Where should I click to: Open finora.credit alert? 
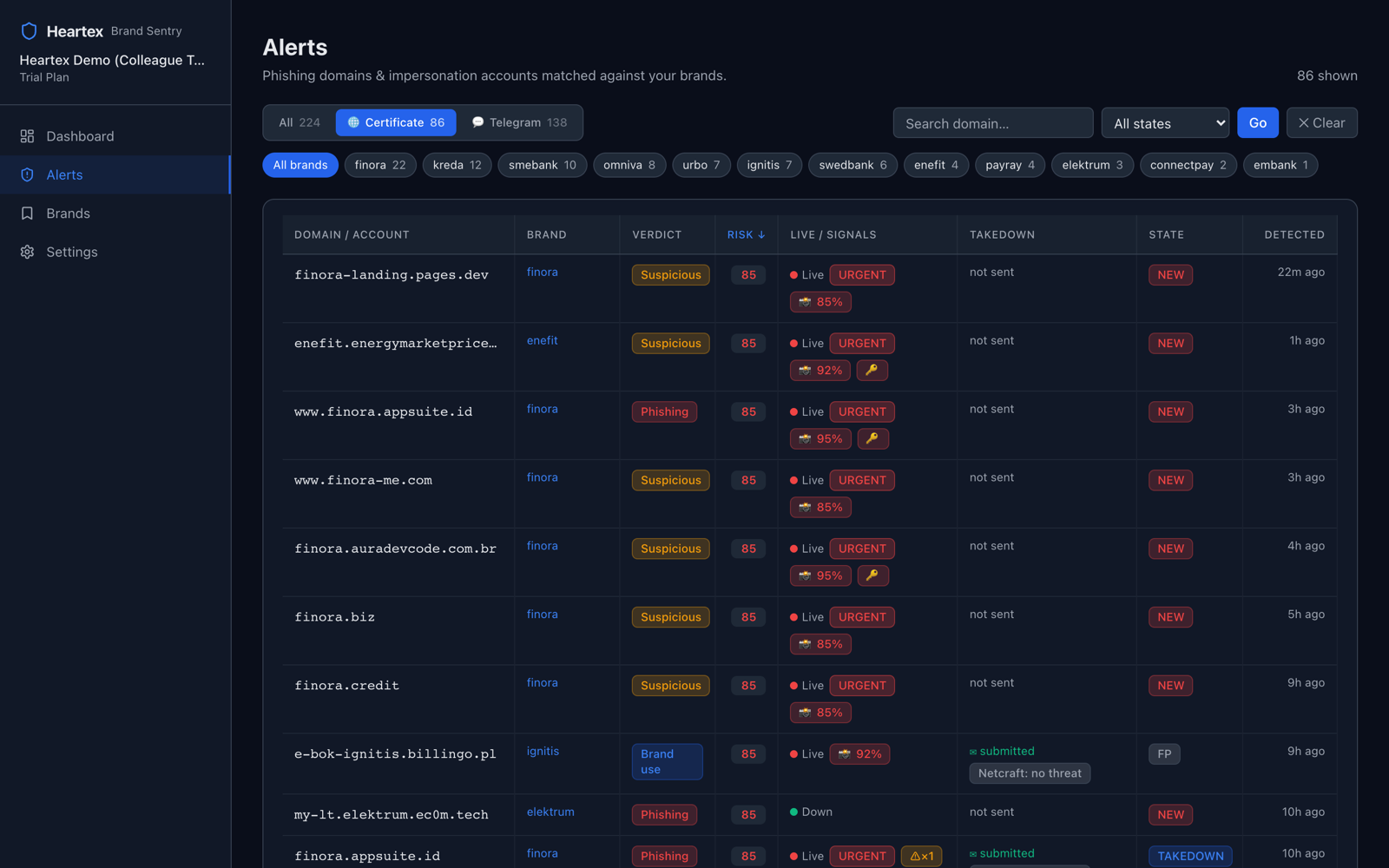coord(346,687)
